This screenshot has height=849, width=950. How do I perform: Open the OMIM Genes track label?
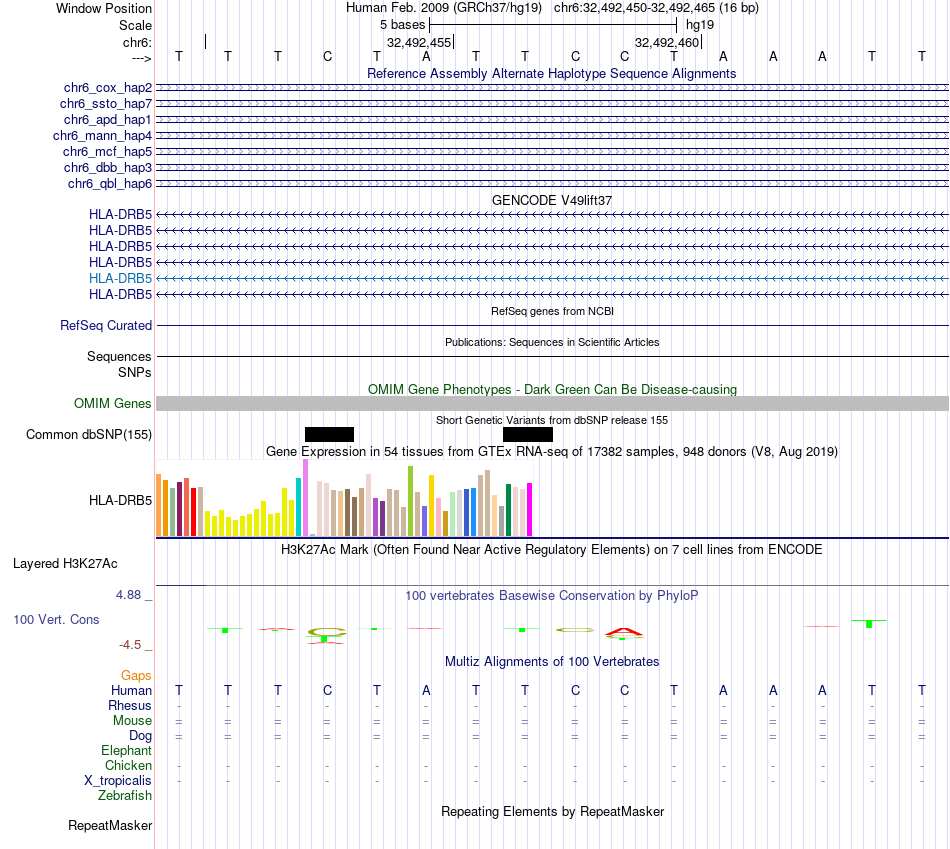113,404
